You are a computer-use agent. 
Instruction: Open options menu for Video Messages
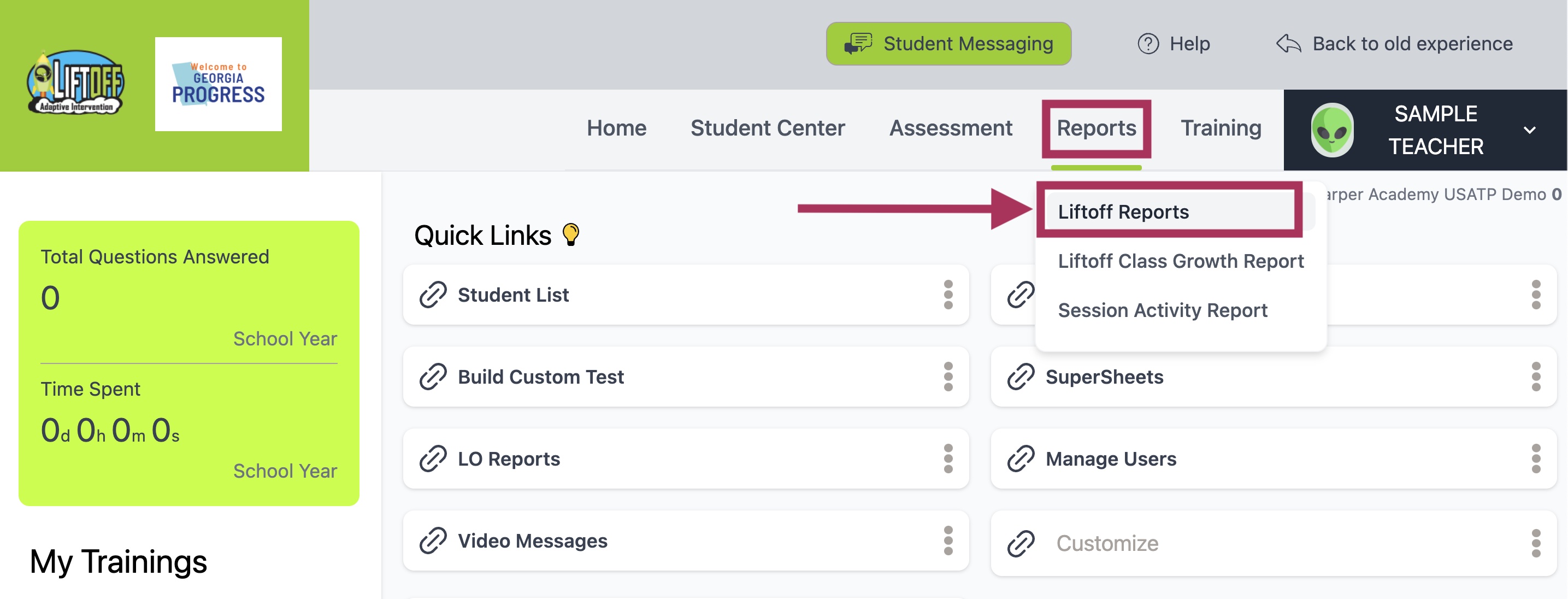(x=948, y=541)
